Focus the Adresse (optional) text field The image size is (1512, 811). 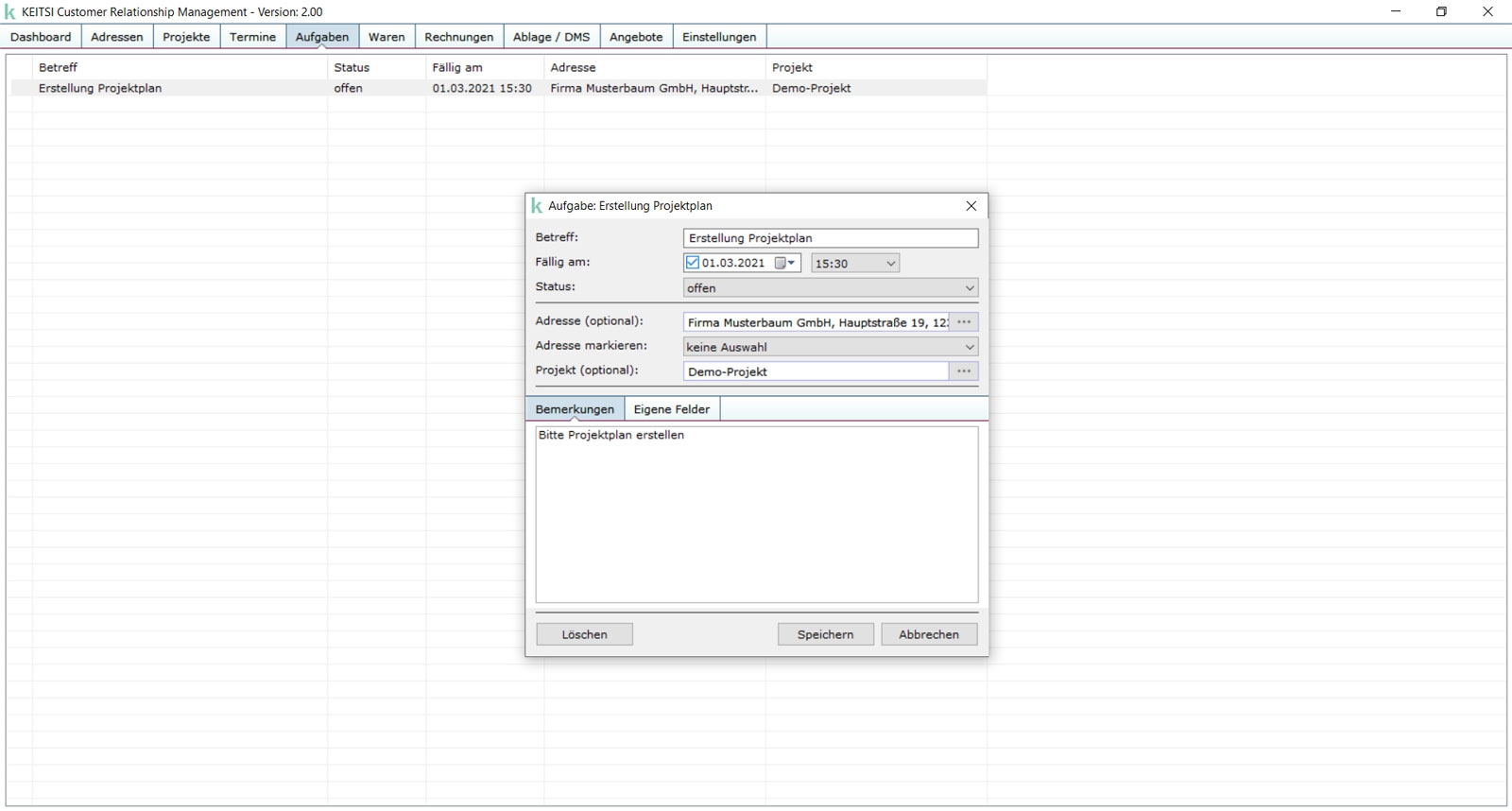[x=816, y=322]
